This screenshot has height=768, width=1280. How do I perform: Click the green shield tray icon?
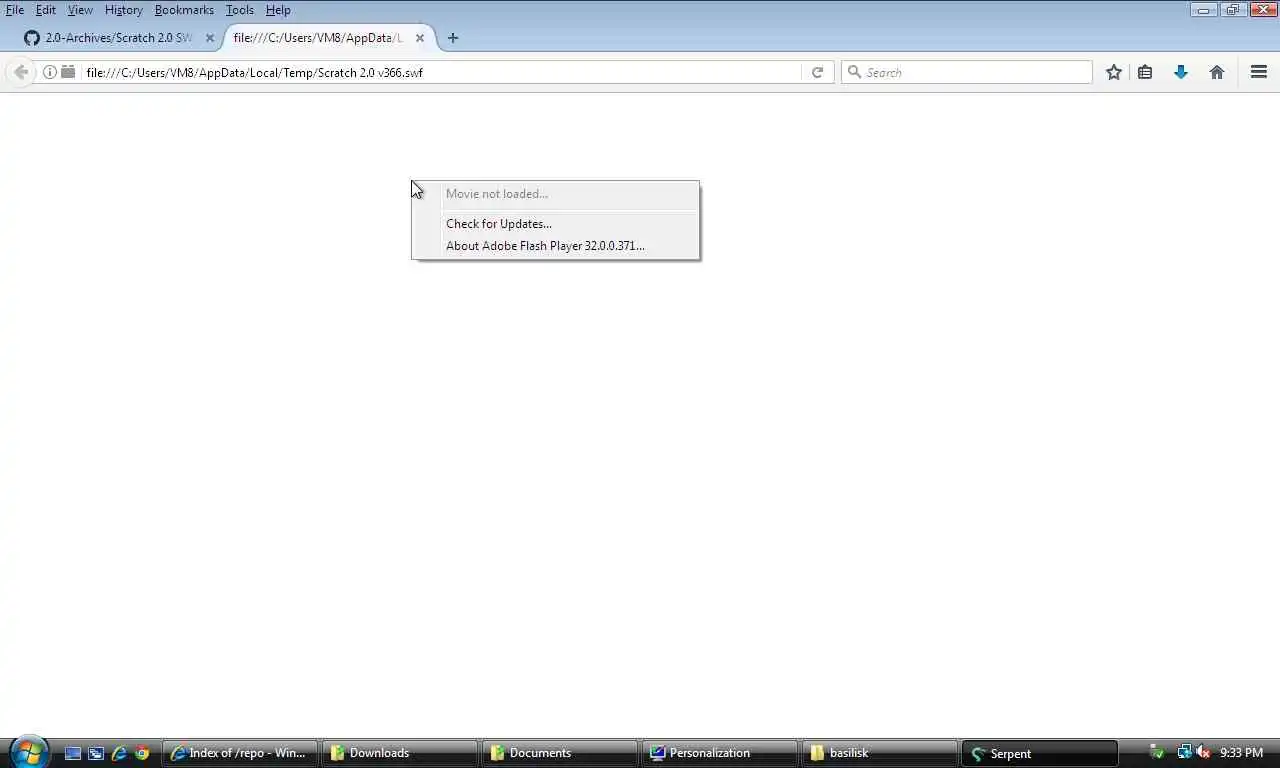pyautogui.click(x=1157, y=752)
